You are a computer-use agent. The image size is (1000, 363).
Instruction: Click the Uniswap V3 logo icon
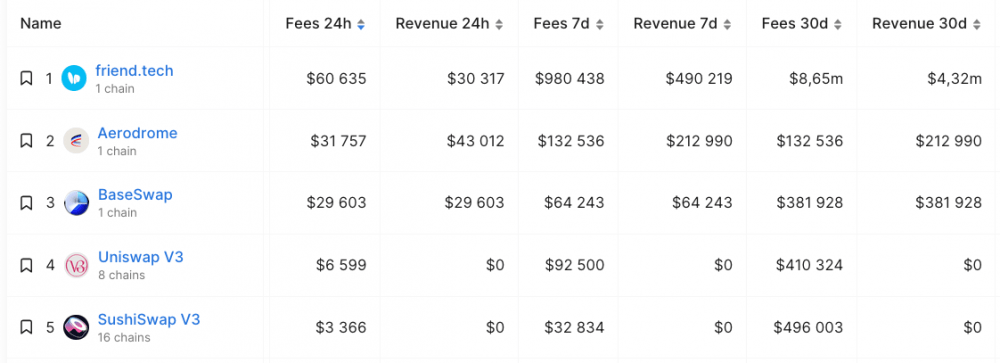(x=76, y=265)
